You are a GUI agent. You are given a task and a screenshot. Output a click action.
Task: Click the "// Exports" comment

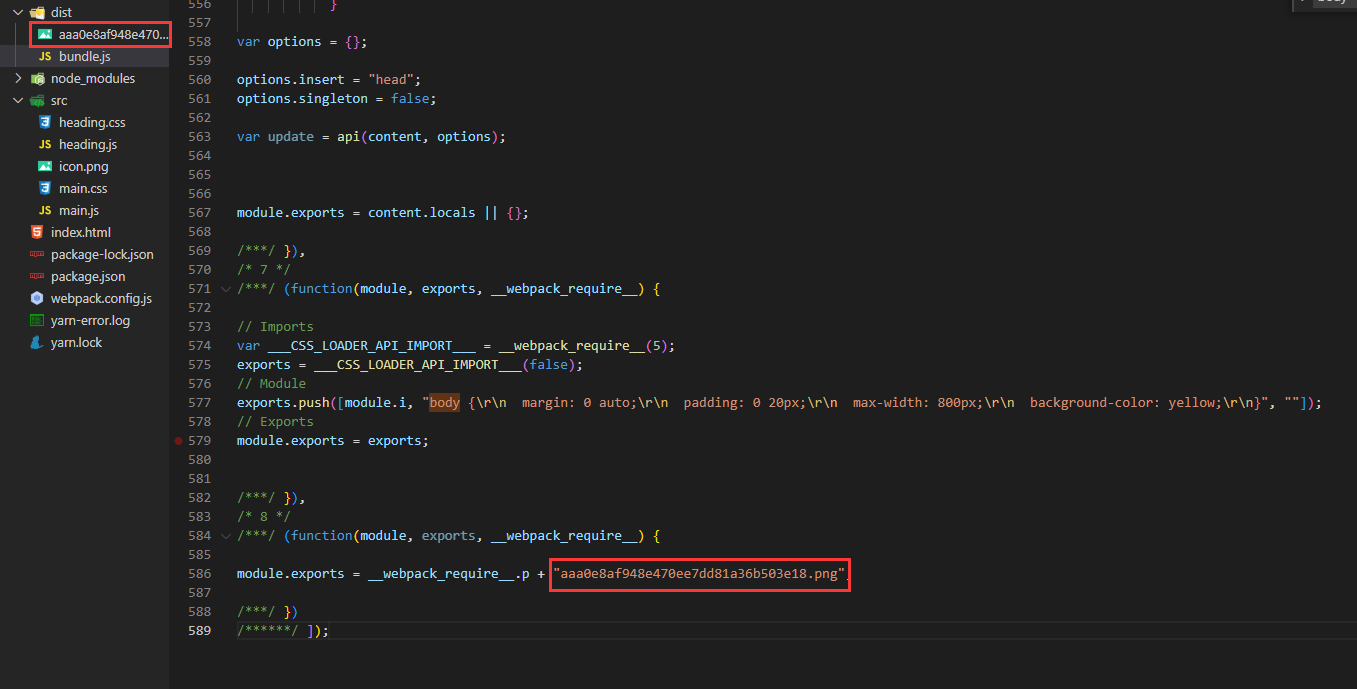pos(275,422)
